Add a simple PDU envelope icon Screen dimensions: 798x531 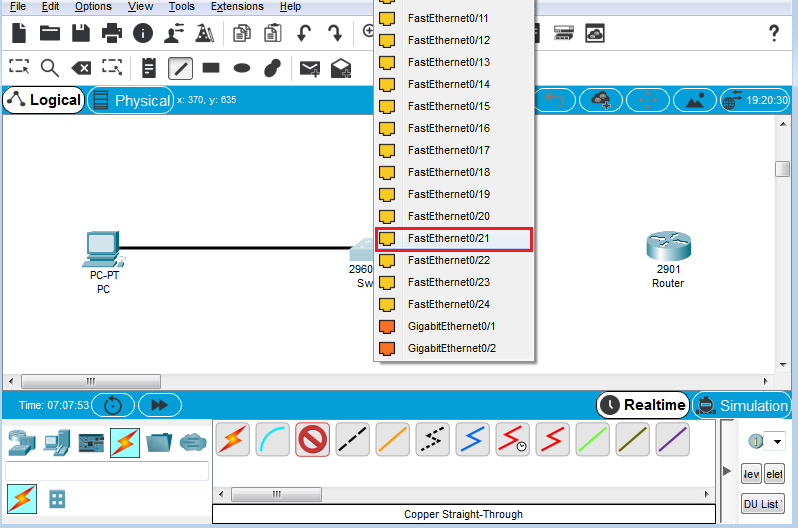tap(310, 68)
